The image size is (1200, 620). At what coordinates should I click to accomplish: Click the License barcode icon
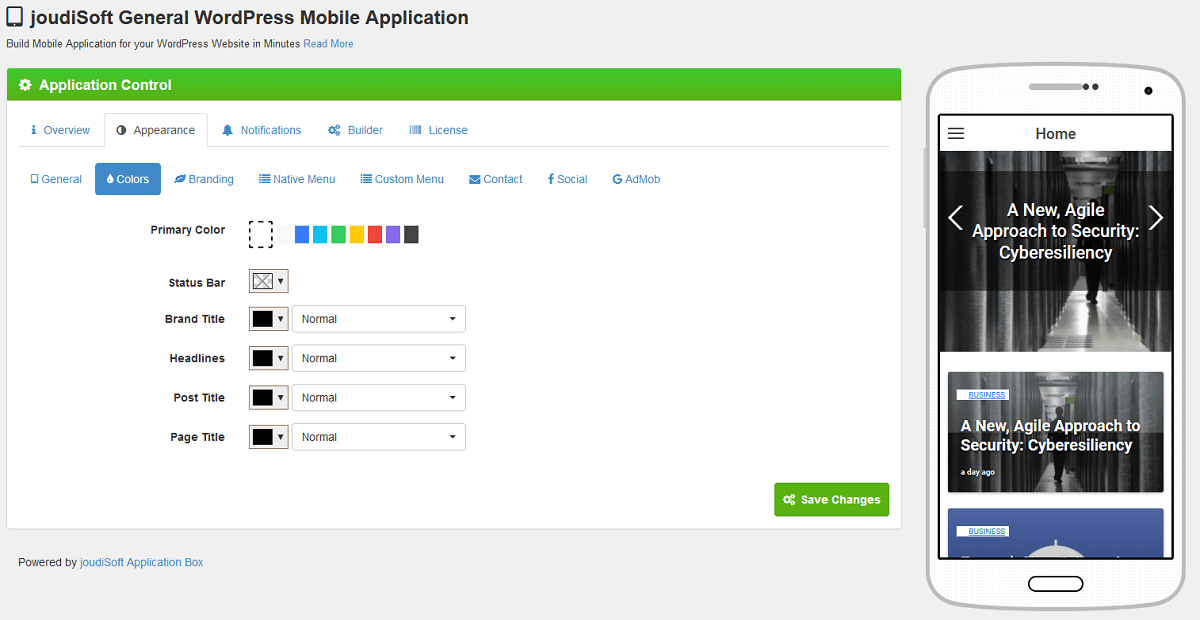click(x=415, y=130)
